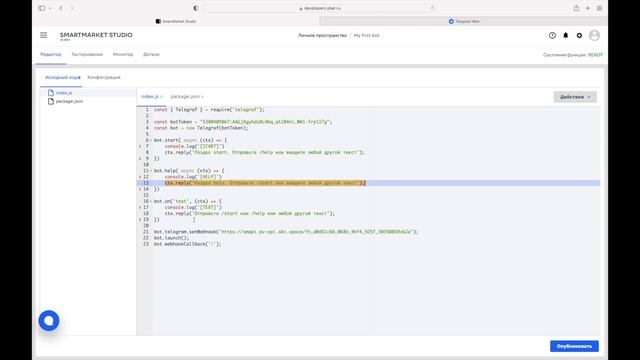This screenshot has width=640, height=360.
Task: Click the const Telegraf require line 1
Action: [209, 110]
